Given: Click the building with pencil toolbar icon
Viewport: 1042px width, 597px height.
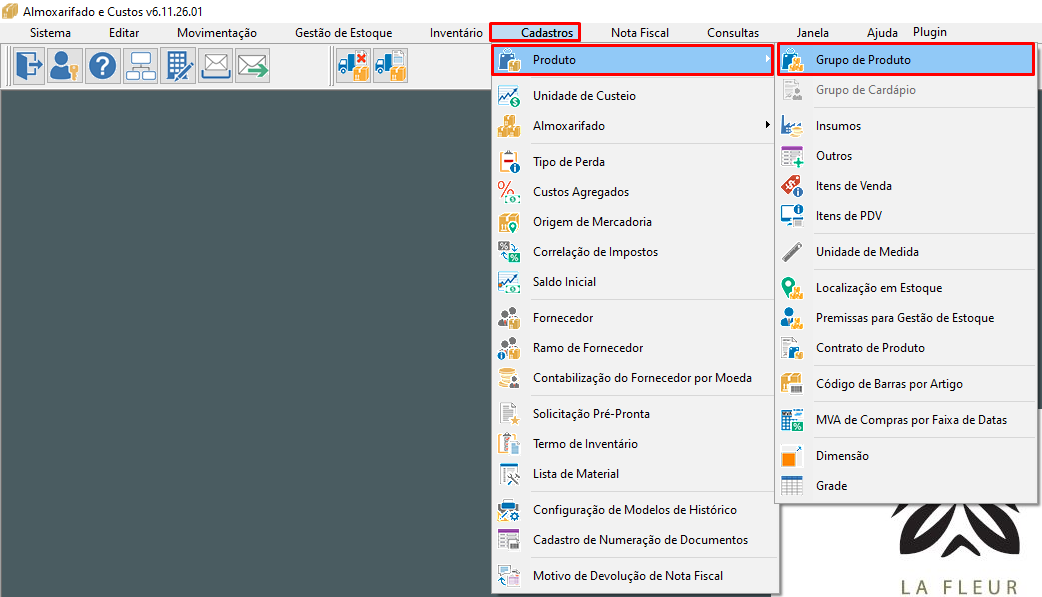Looking at the screenshot, I should tap(178, 66).
